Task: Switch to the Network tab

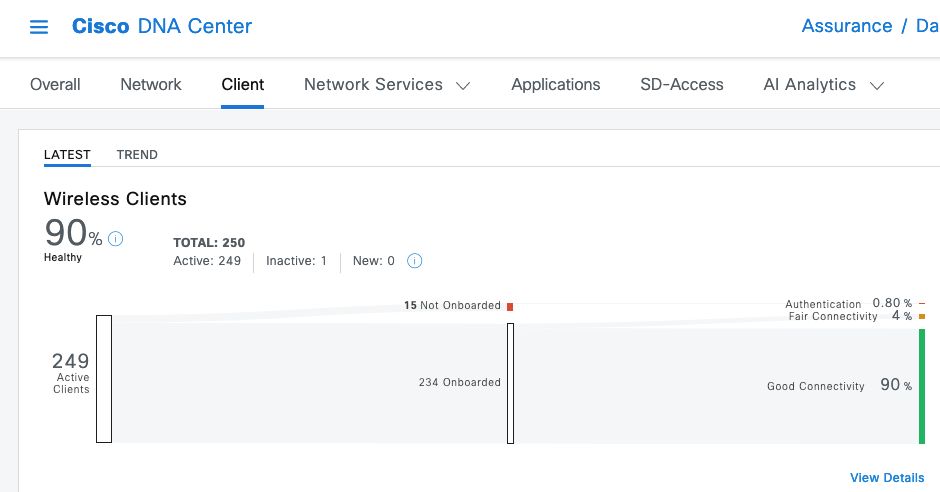Action: (x=151, y=84)
